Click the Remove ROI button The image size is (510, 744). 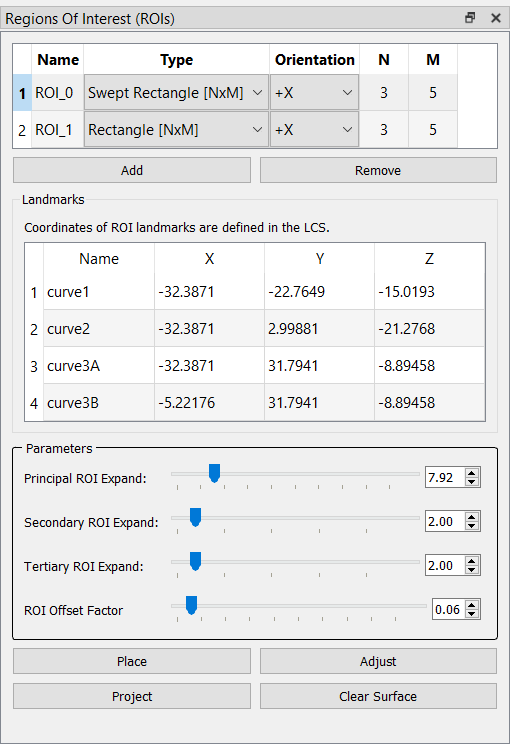click(x=378, y=170)
